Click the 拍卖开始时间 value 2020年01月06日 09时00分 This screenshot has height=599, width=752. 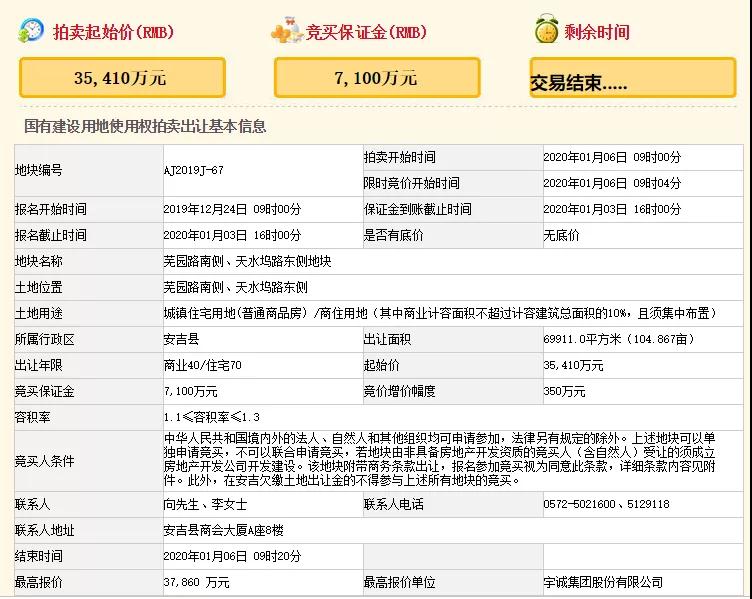tap(611, 158)
